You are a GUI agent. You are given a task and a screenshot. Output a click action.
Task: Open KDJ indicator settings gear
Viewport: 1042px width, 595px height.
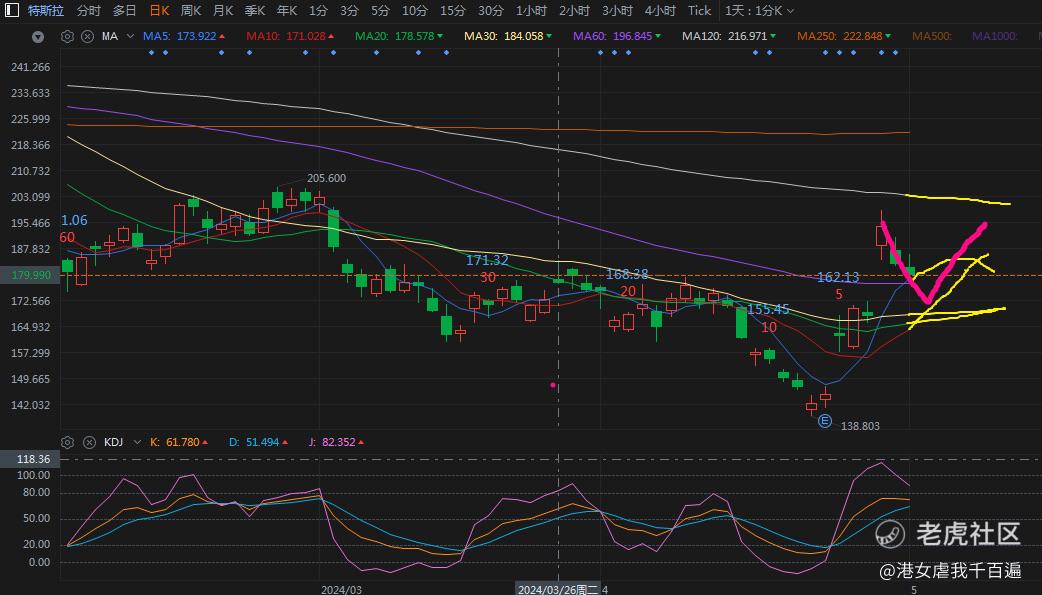67,442
